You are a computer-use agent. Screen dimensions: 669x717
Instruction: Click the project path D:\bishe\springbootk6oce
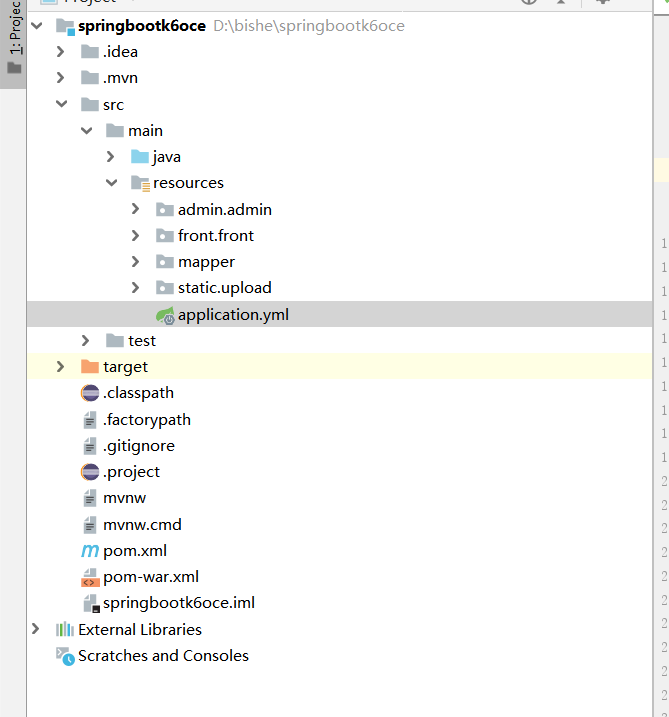coord(309,26)
